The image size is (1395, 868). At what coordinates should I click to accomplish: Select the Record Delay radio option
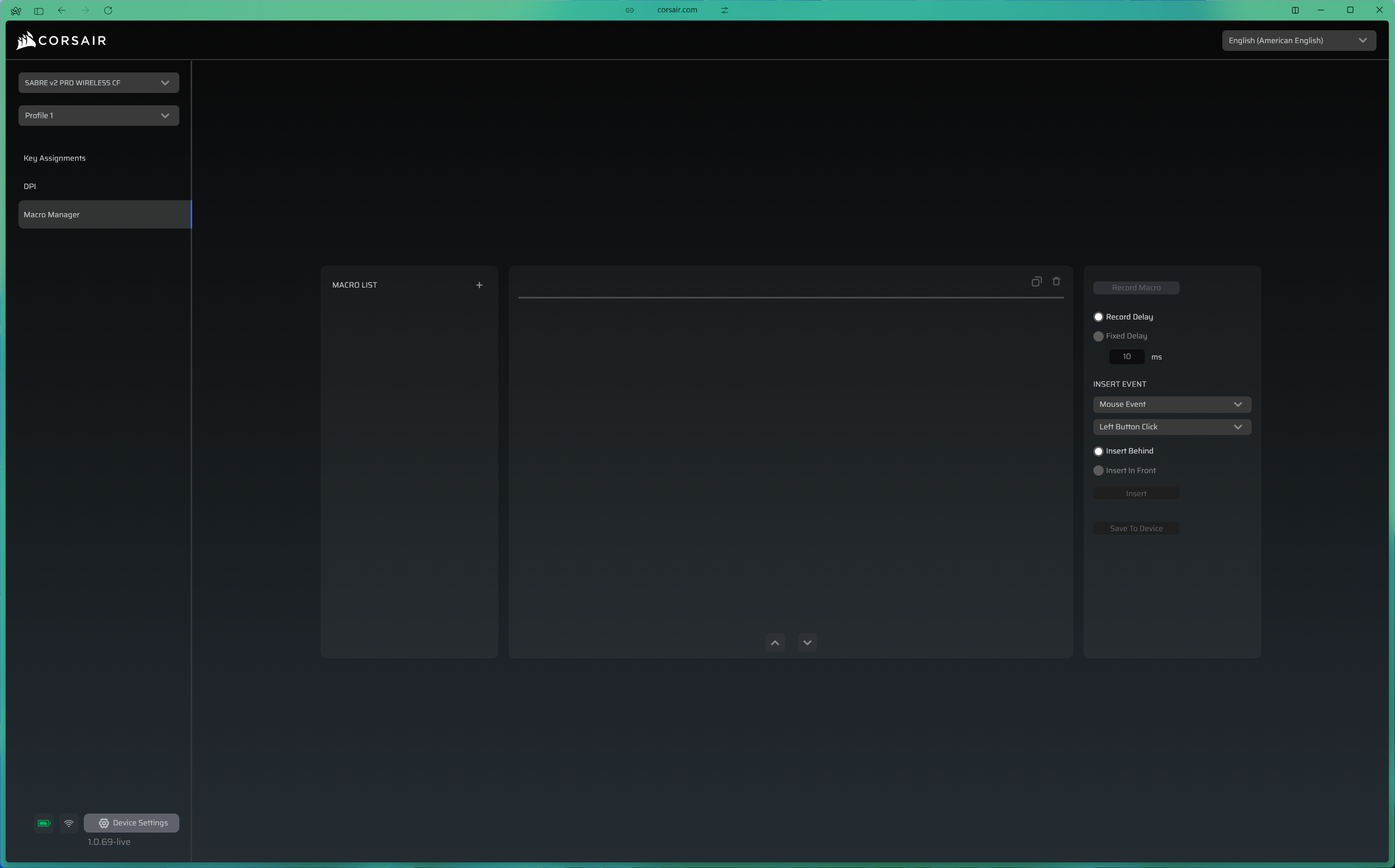coord(1098,317)
